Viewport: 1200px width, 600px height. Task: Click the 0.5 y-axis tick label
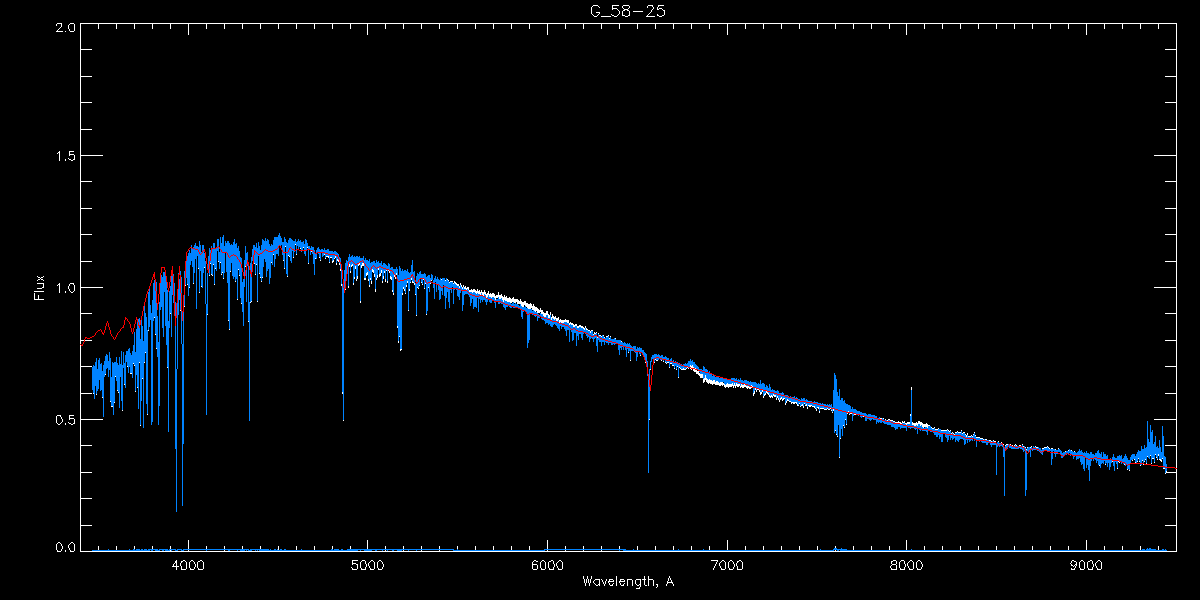pyautogui.click(x=62, y=419)
